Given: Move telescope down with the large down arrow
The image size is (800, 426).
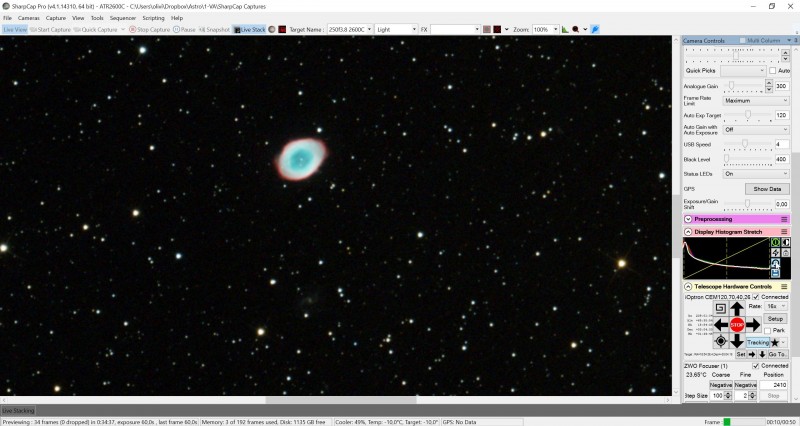Looking at the screenshot, I should [737, 340].
